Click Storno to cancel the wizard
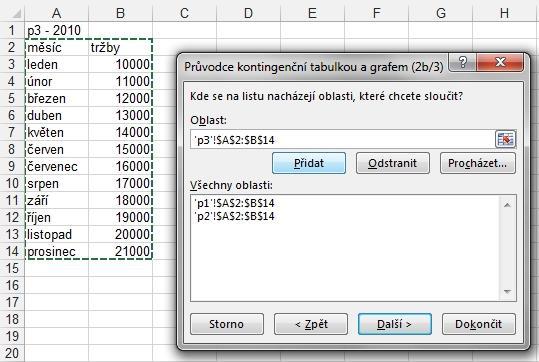 227,324
